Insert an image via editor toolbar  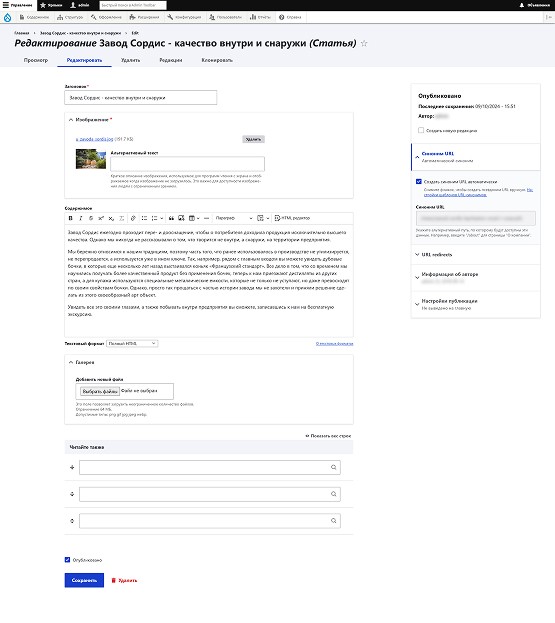click(x=181, y=218)
